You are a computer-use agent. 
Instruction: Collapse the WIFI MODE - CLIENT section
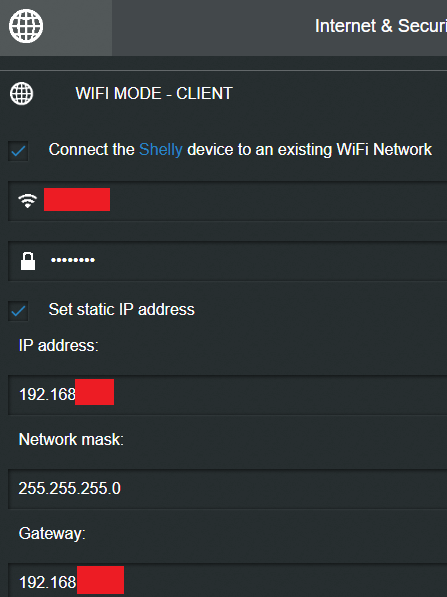pos(154,93)
